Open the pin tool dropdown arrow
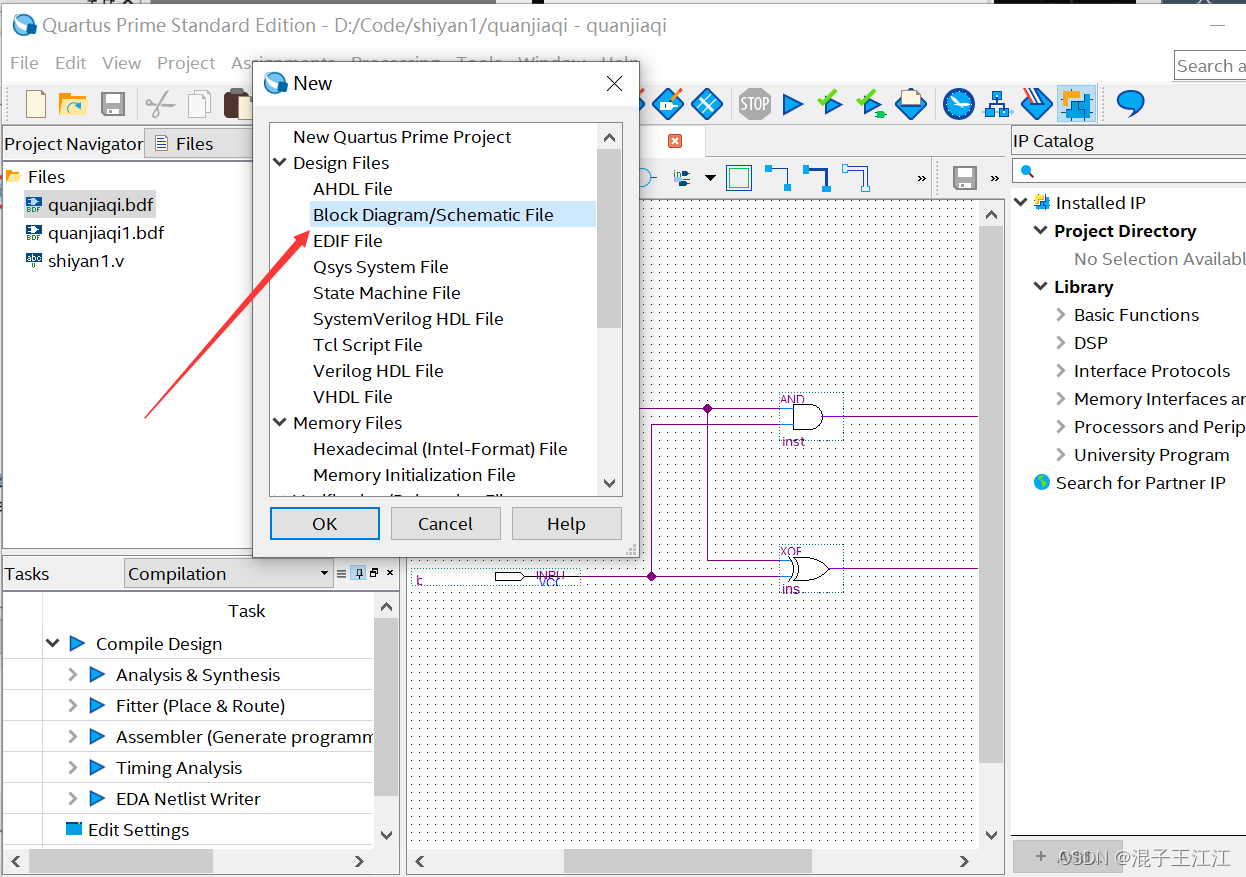Viewport: 1246px width, 877px height. pyautogui.click(x=710, y=178)
